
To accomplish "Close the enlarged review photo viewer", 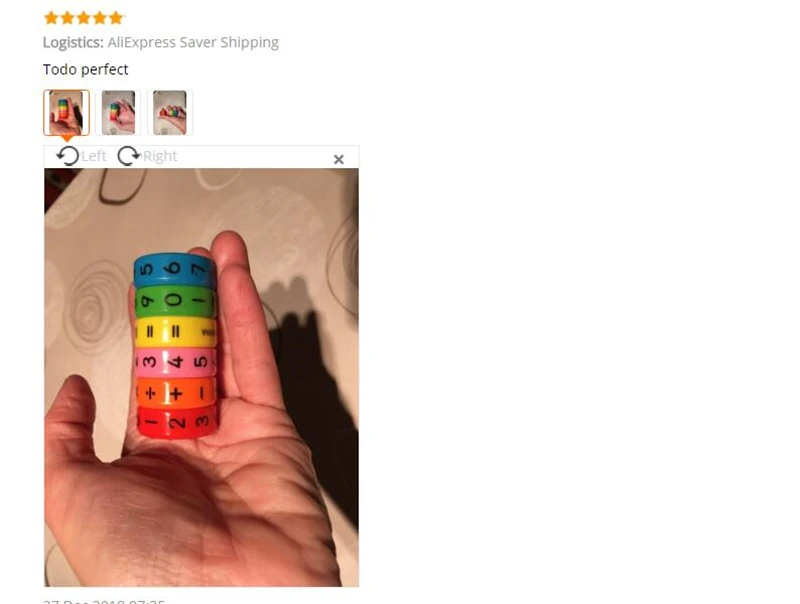I will coord(338,160).
